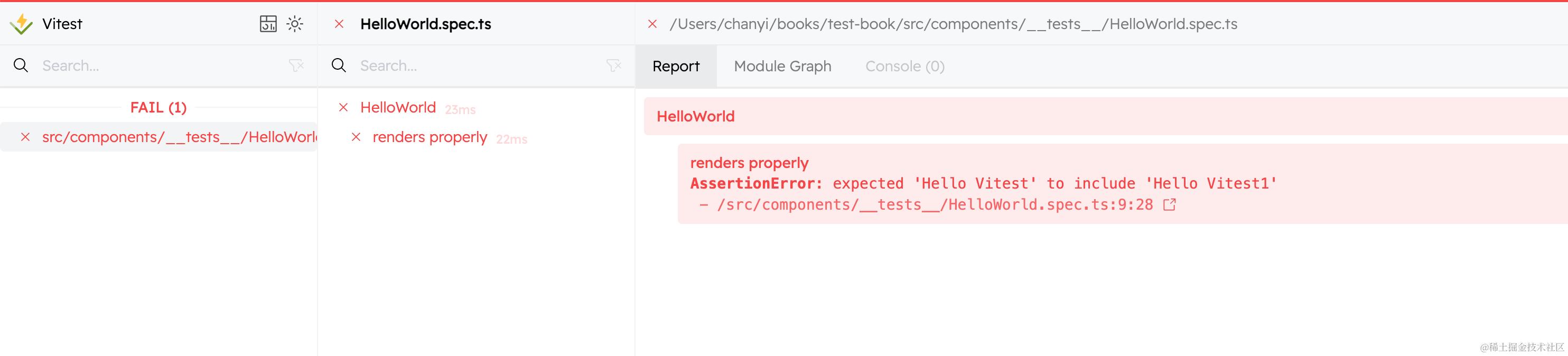Switch to the Report tab

pos(676,65)
